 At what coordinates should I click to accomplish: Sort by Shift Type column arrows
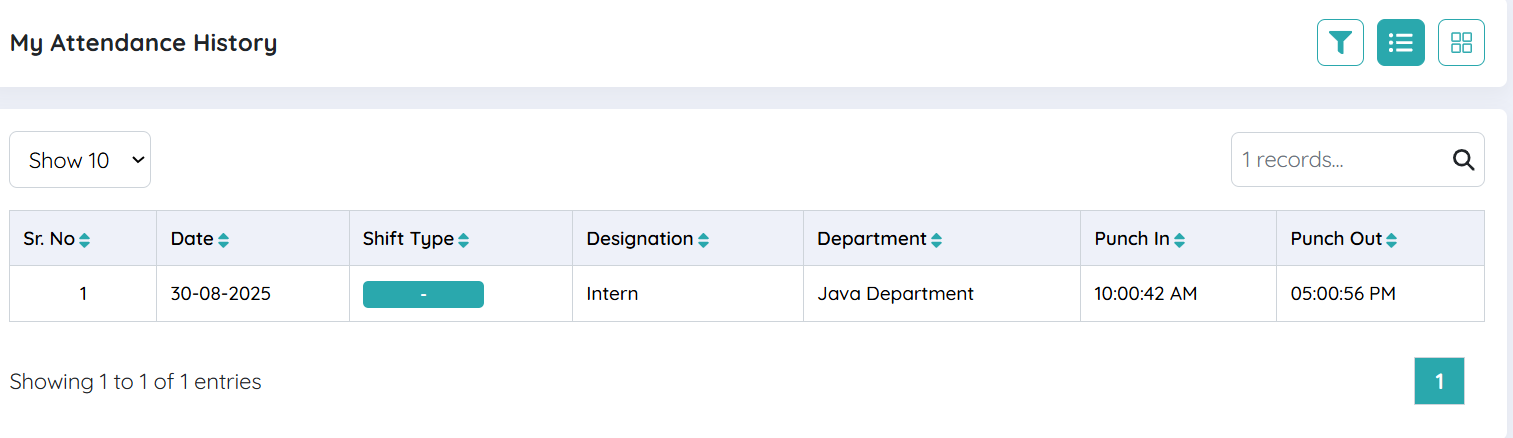click(x=463, y=240)
